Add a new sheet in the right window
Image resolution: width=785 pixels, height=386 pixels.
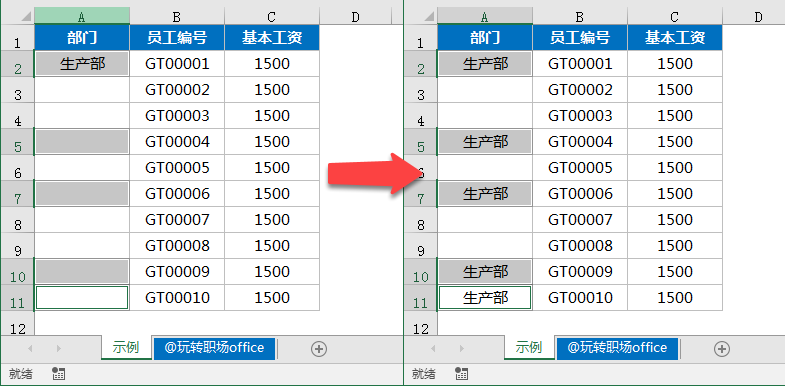pos(721,349)
